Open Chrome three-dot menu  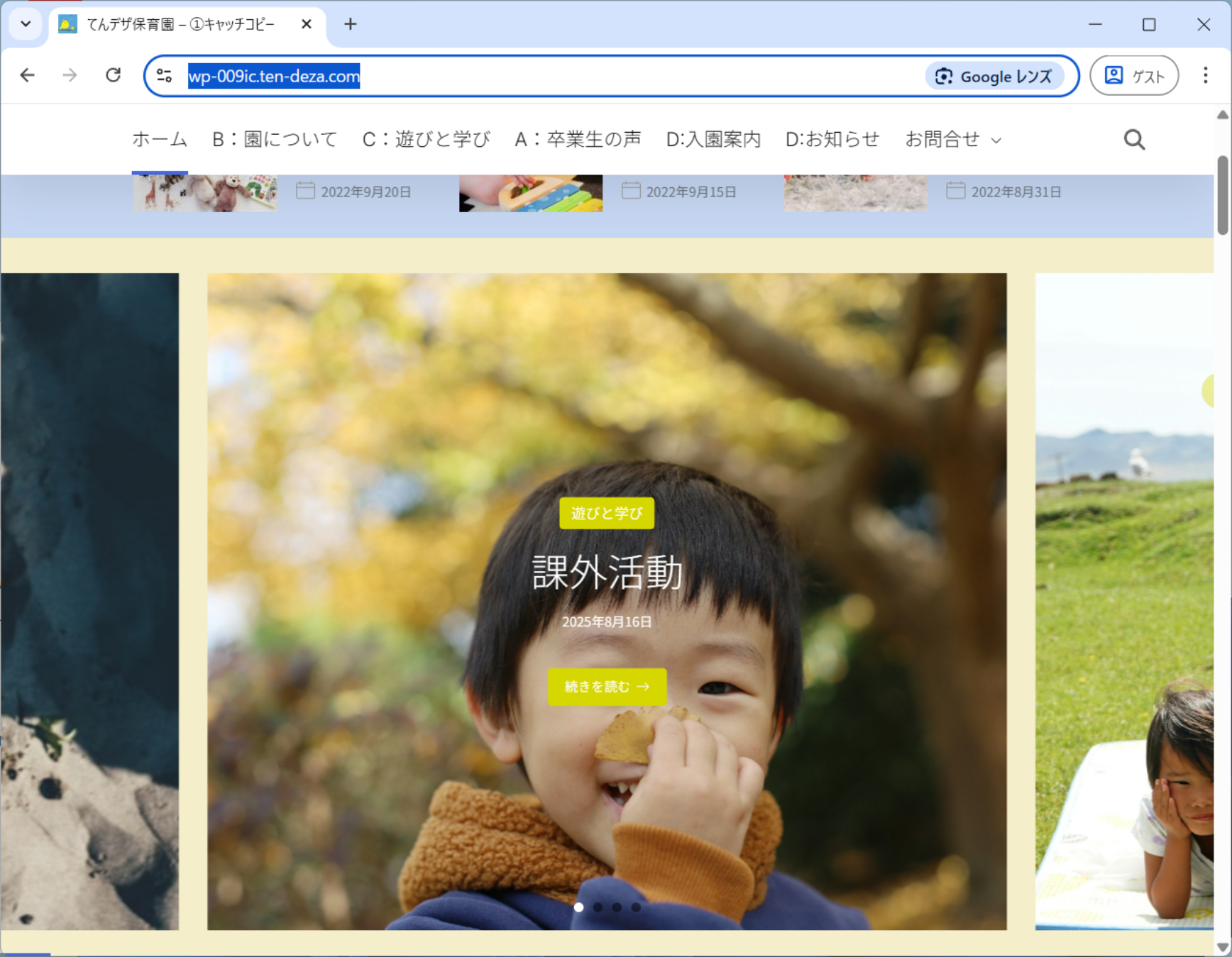[1205, 75]
